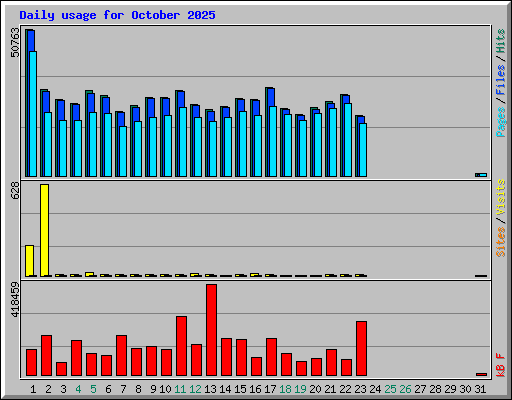Click the cyan pages bar for day 11
512x400 pixels.
(183, 142)
